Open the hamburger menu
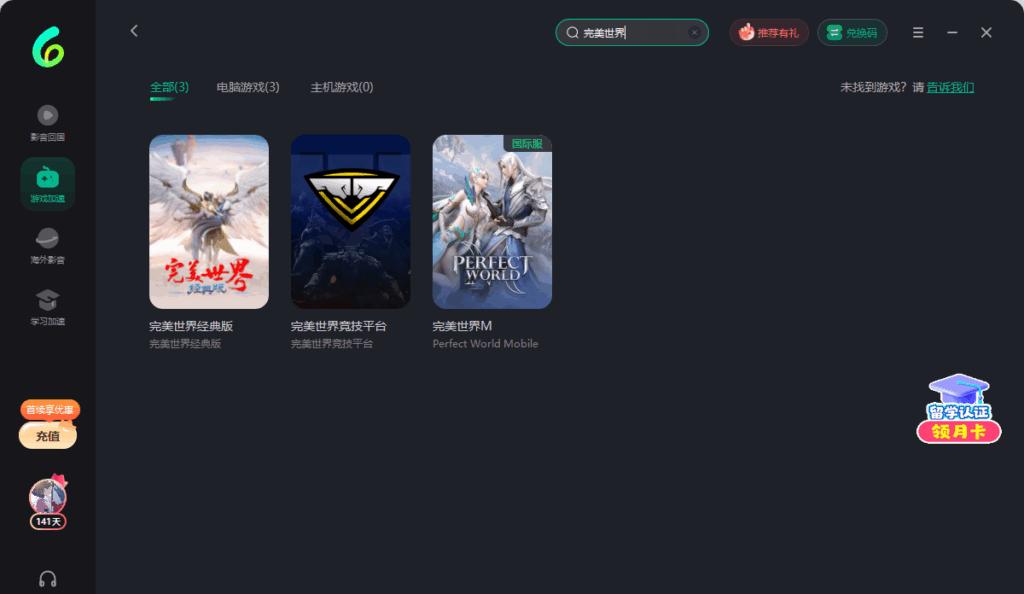This screenshot has width=1024, height=594. tap(918, 33)
